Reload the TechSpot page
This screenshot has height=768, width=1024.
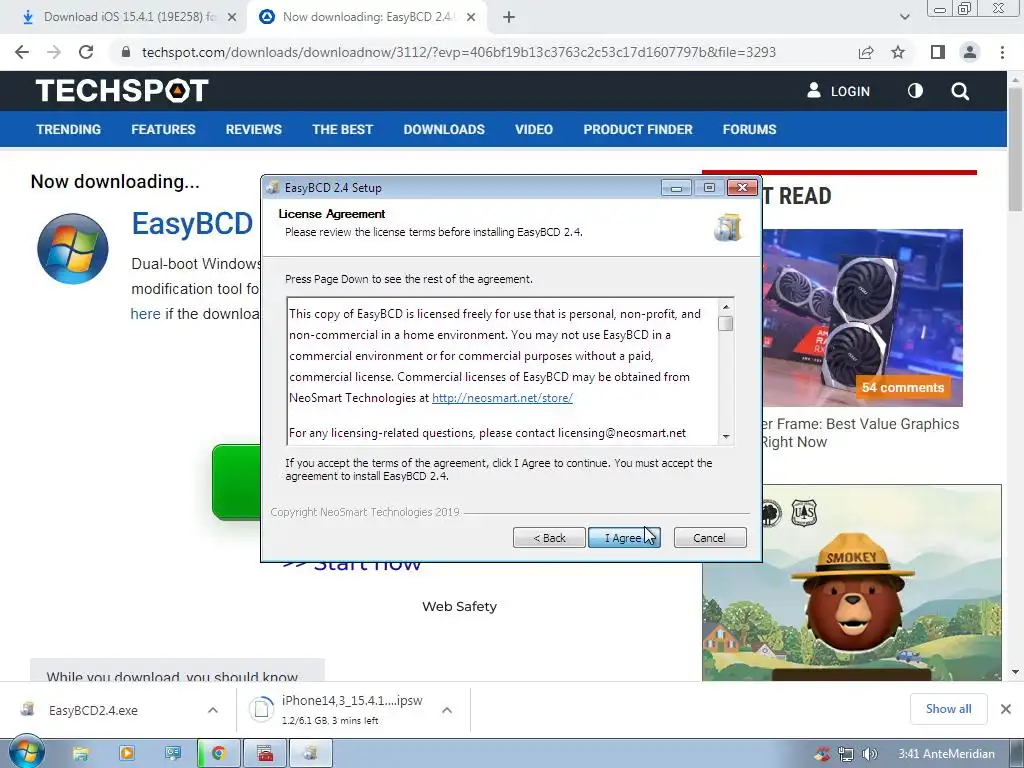[86, 52]
